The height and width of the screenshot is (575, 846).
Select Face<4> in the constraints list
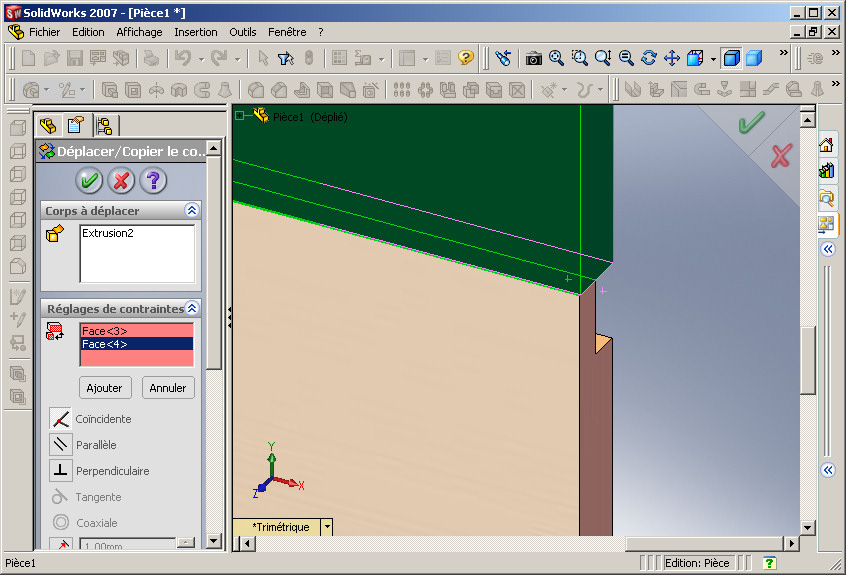[x=137, y=344]
